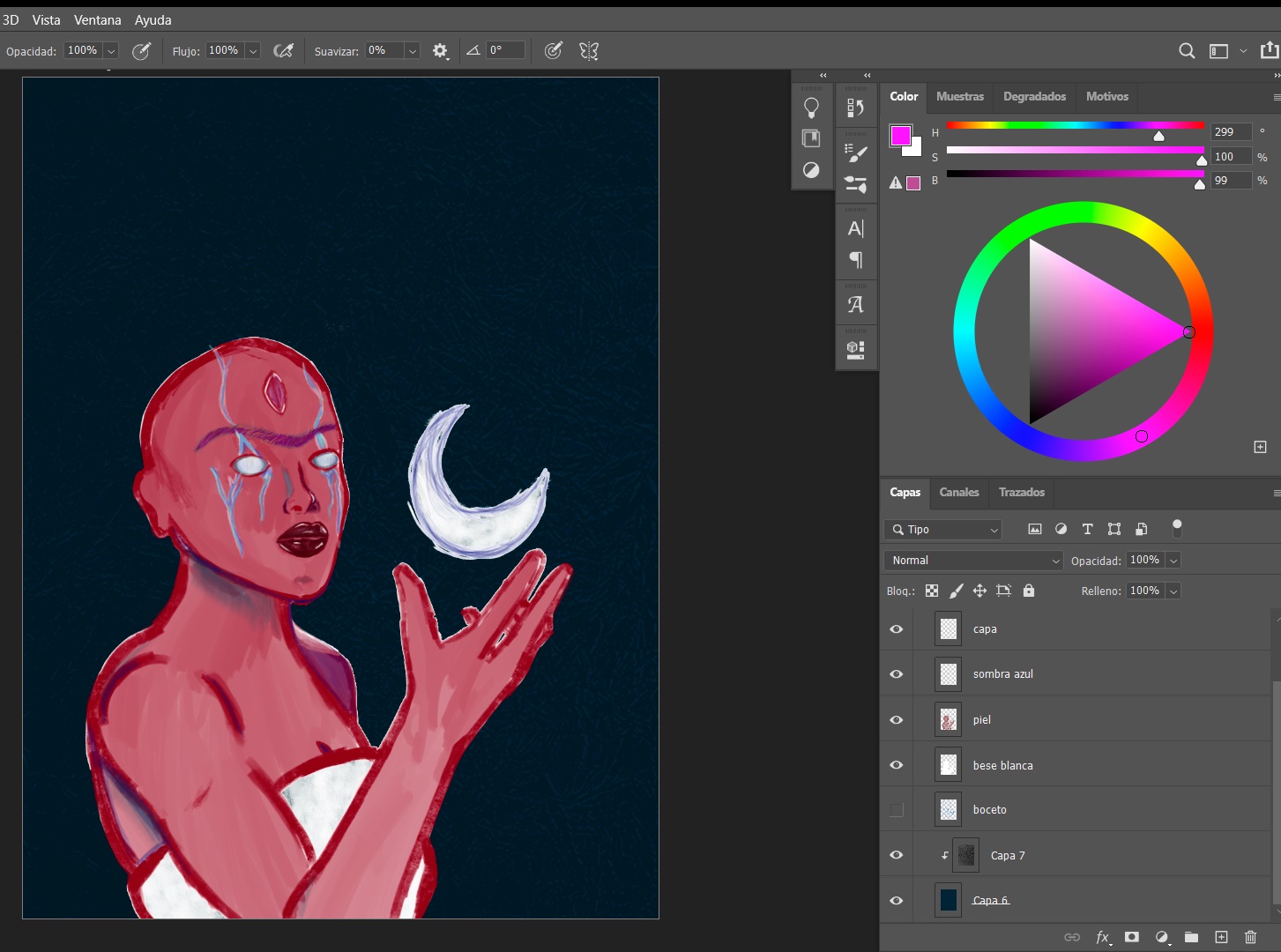Screen dimensions: 1281x952
Task: Click the hue slider track
Action: pyautogui.click(x=1075, y=125)
